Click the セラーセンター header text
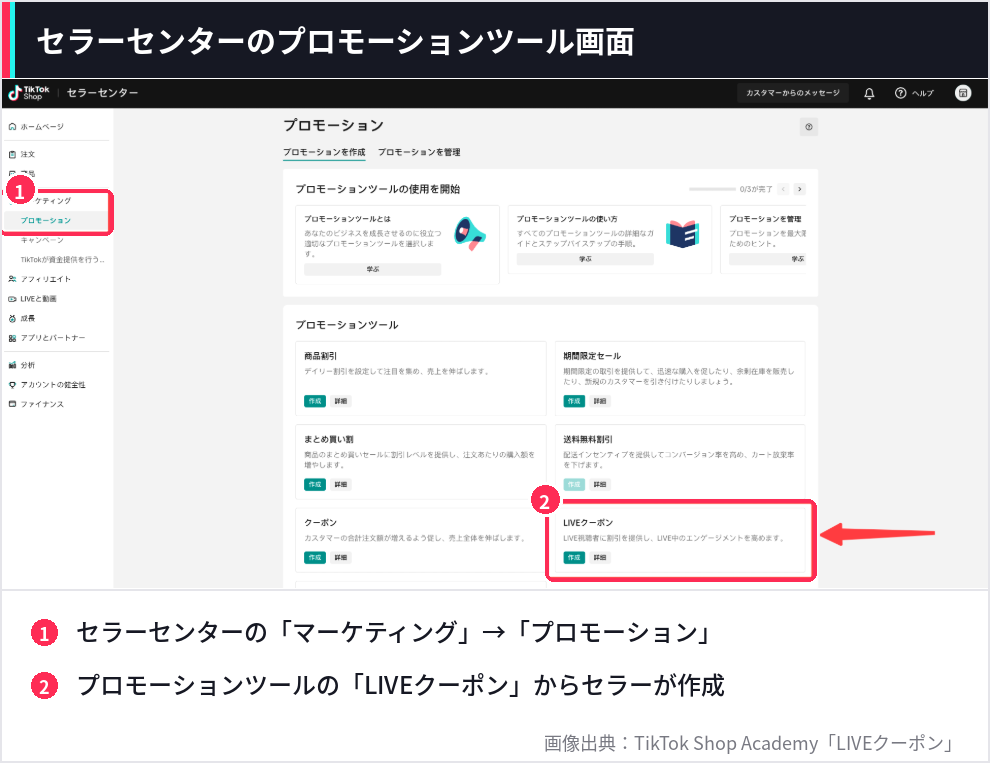 click(102, 93)
